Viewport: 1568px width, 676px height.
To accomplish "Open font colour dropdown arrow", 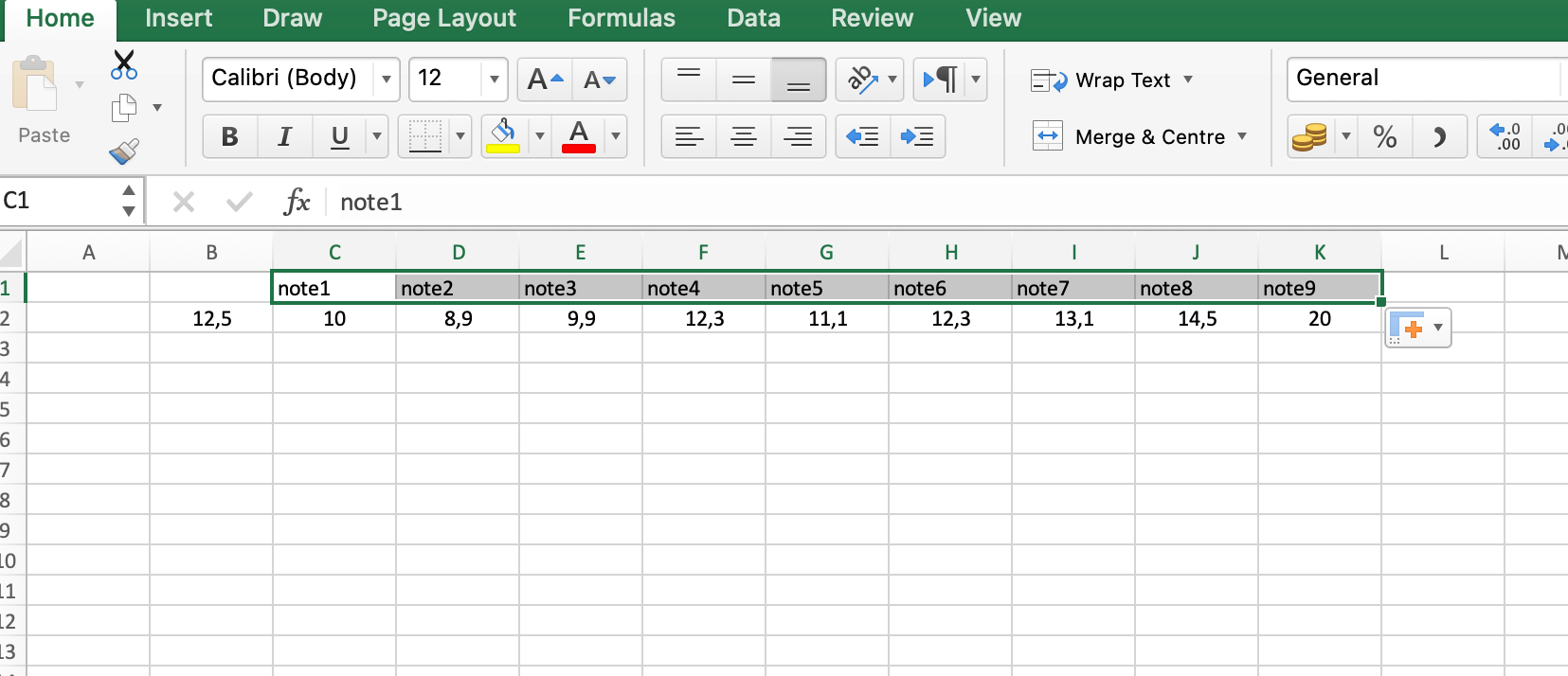I will (616, 136).
